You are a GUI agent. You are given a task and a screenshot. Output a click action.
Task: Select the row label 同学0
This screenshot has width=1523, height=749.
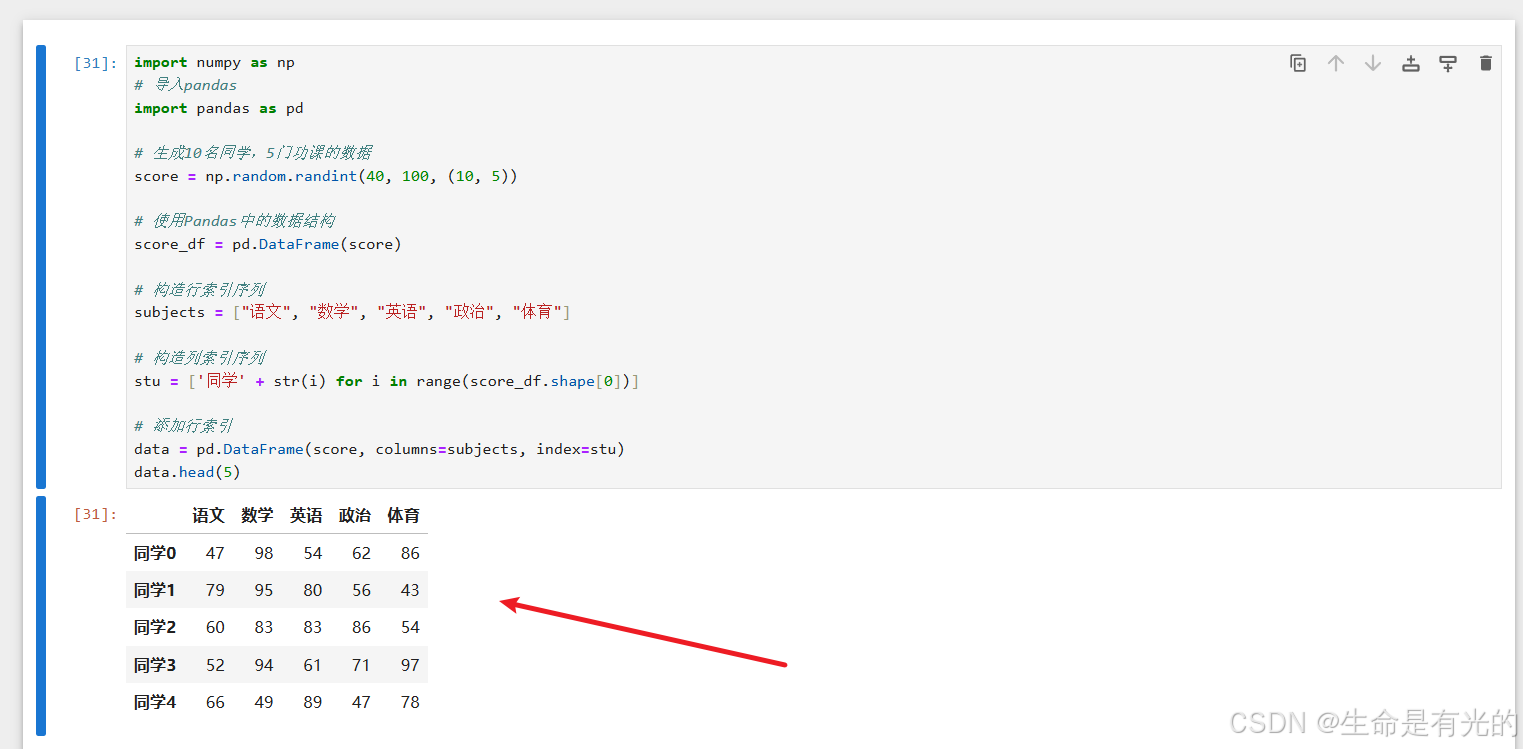(x=155, y=553)
